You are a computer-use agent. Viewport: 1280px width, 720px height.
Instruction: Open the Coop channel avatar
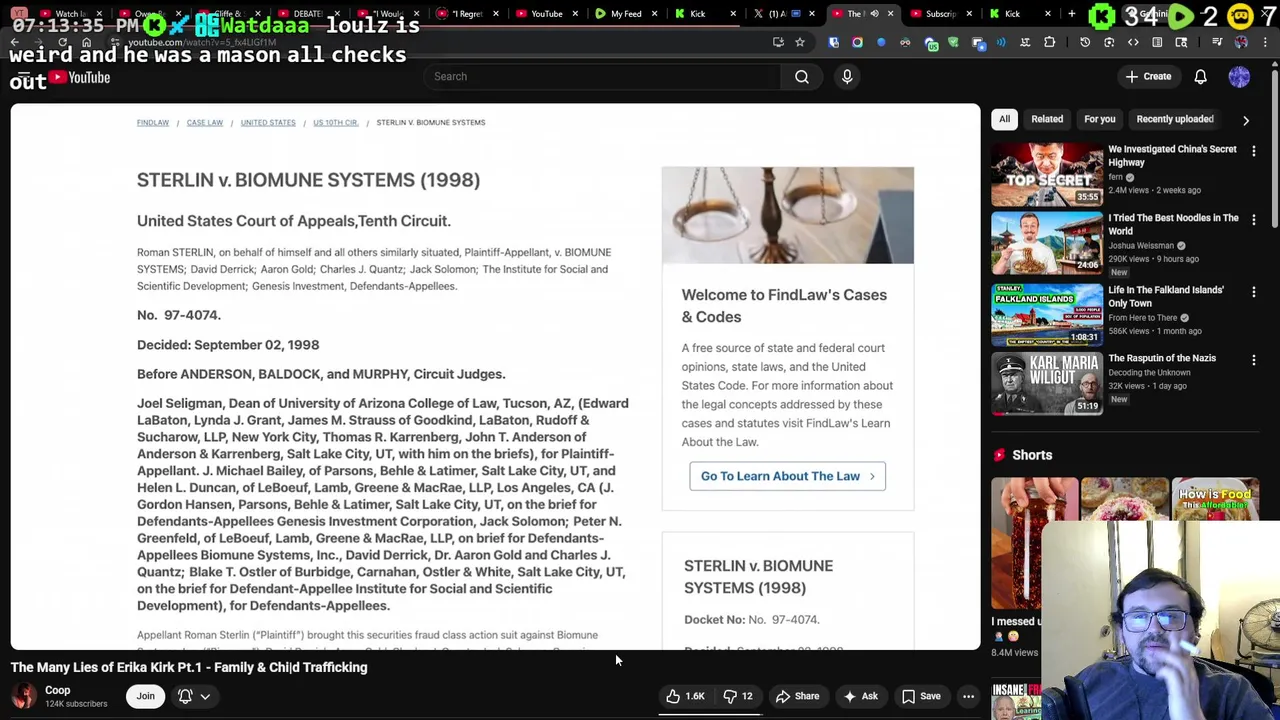tap(23, 696)
